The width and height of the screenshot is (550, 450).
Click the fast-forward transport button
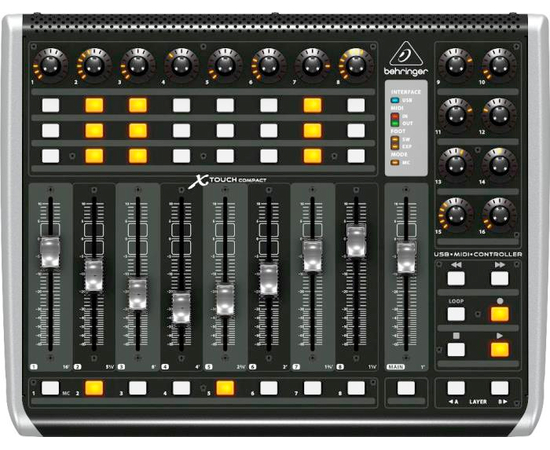(x=499, y=278)
